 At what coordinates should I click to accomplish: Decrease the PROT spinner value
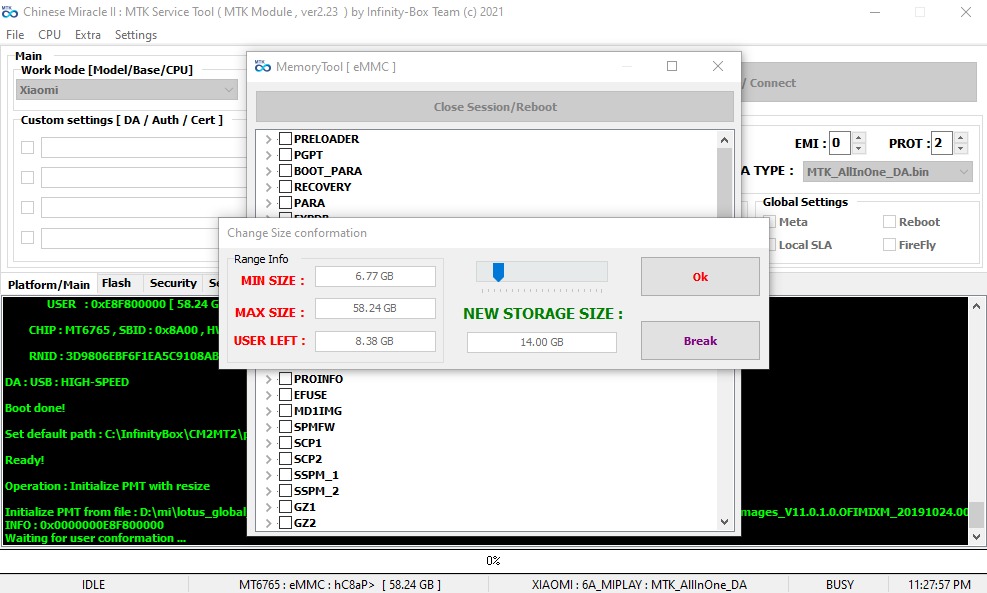pos(961,149)
